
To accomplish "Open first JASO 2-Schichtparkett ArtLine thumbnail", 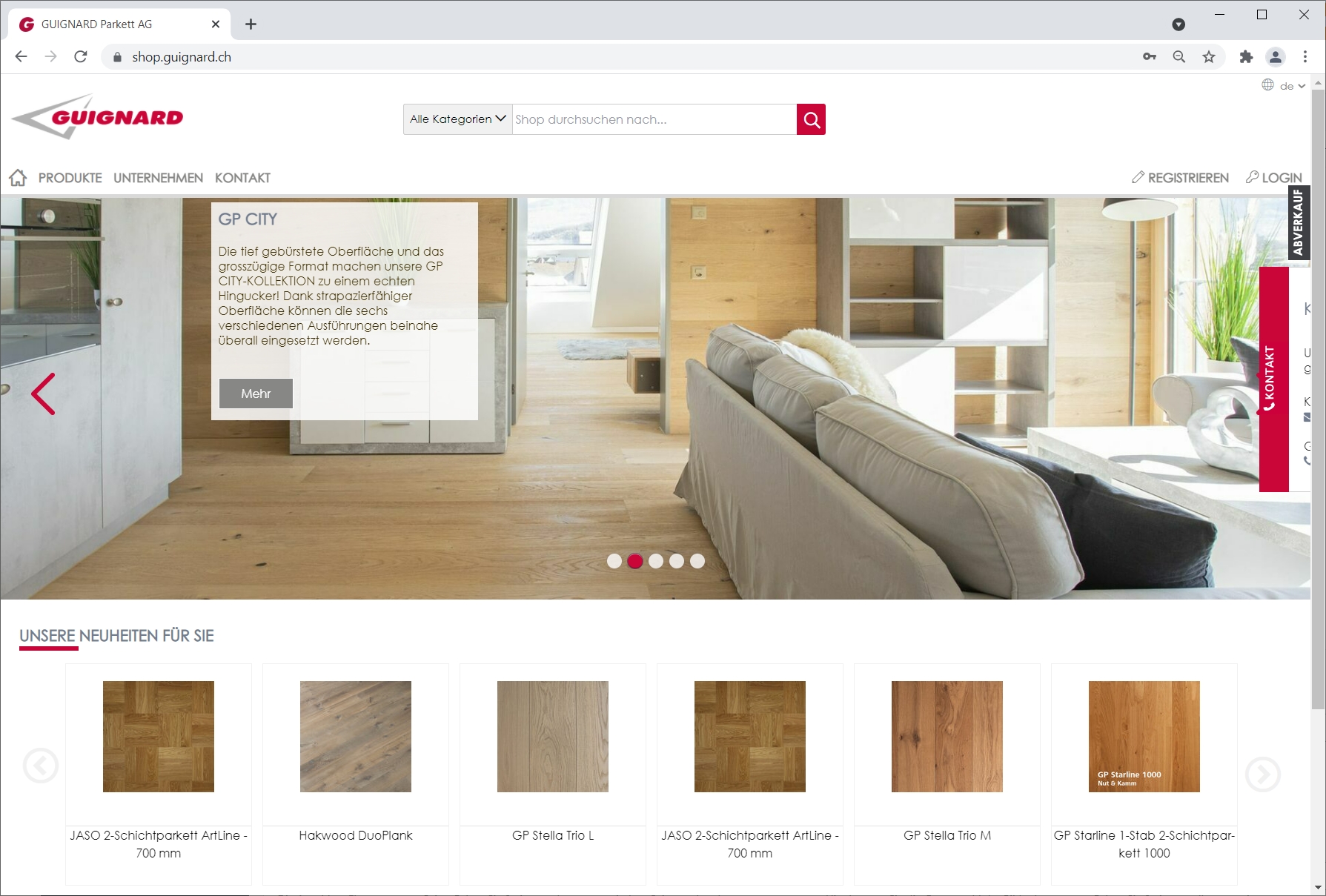I will pyautogui.click(x=159, y=737).
